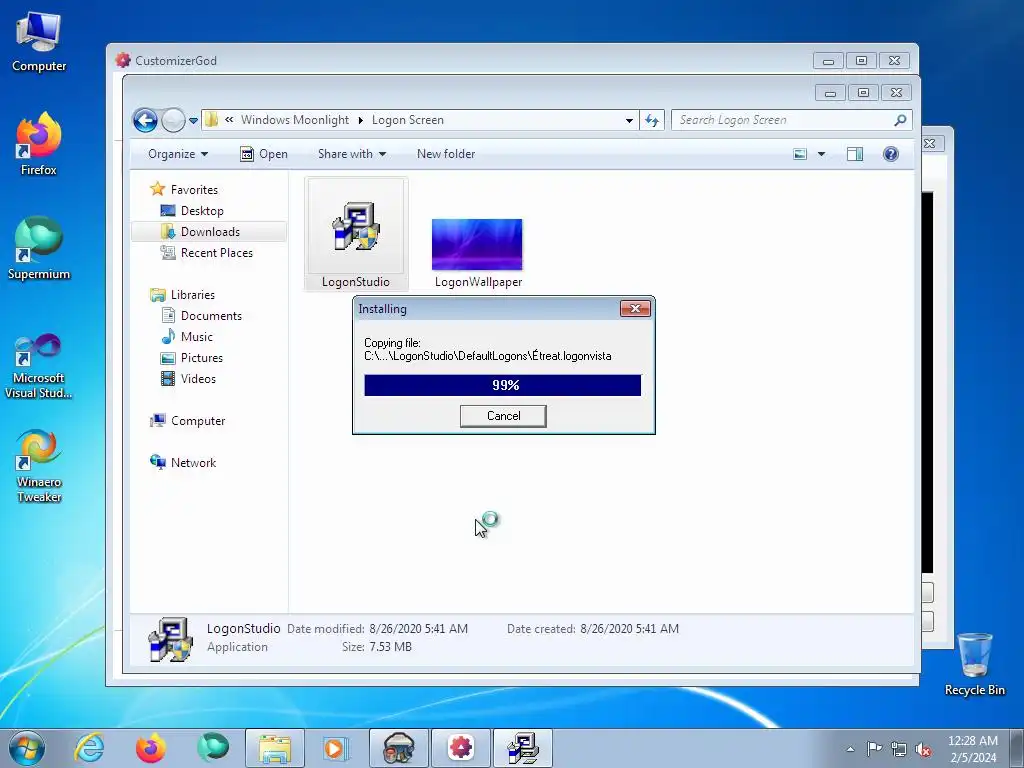Screen dimensions: 1024x768
Task: Show the preview pane
Action: pyautogui.click(x=855, y=154)
